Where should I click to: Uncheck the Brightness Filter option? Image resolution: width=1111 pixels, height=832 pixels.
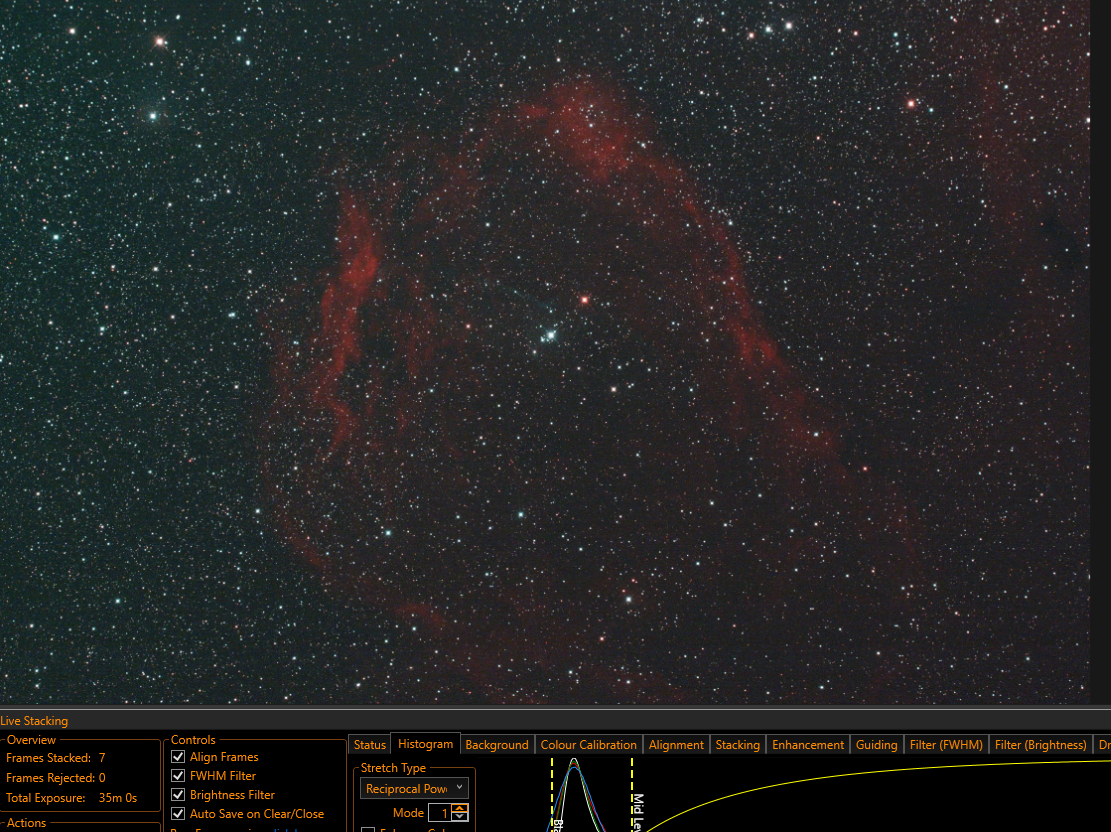[x=178, y=795]
